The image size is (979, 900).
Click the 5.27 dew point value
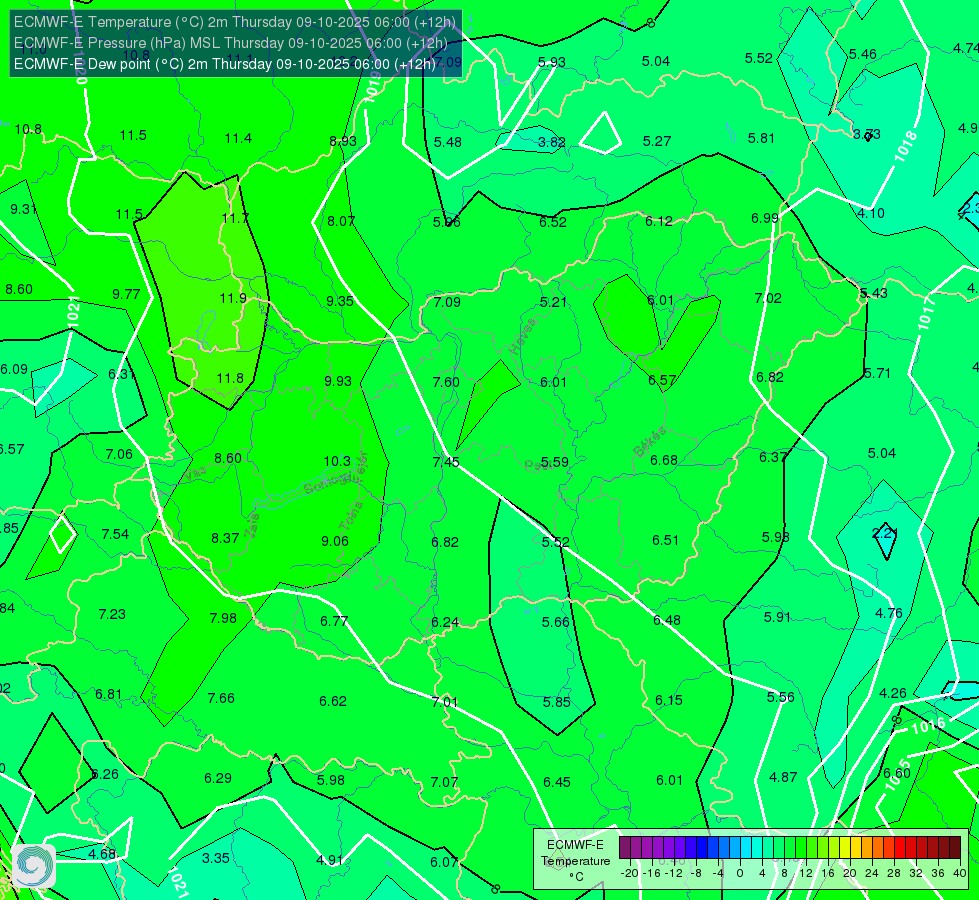(657, 141)
